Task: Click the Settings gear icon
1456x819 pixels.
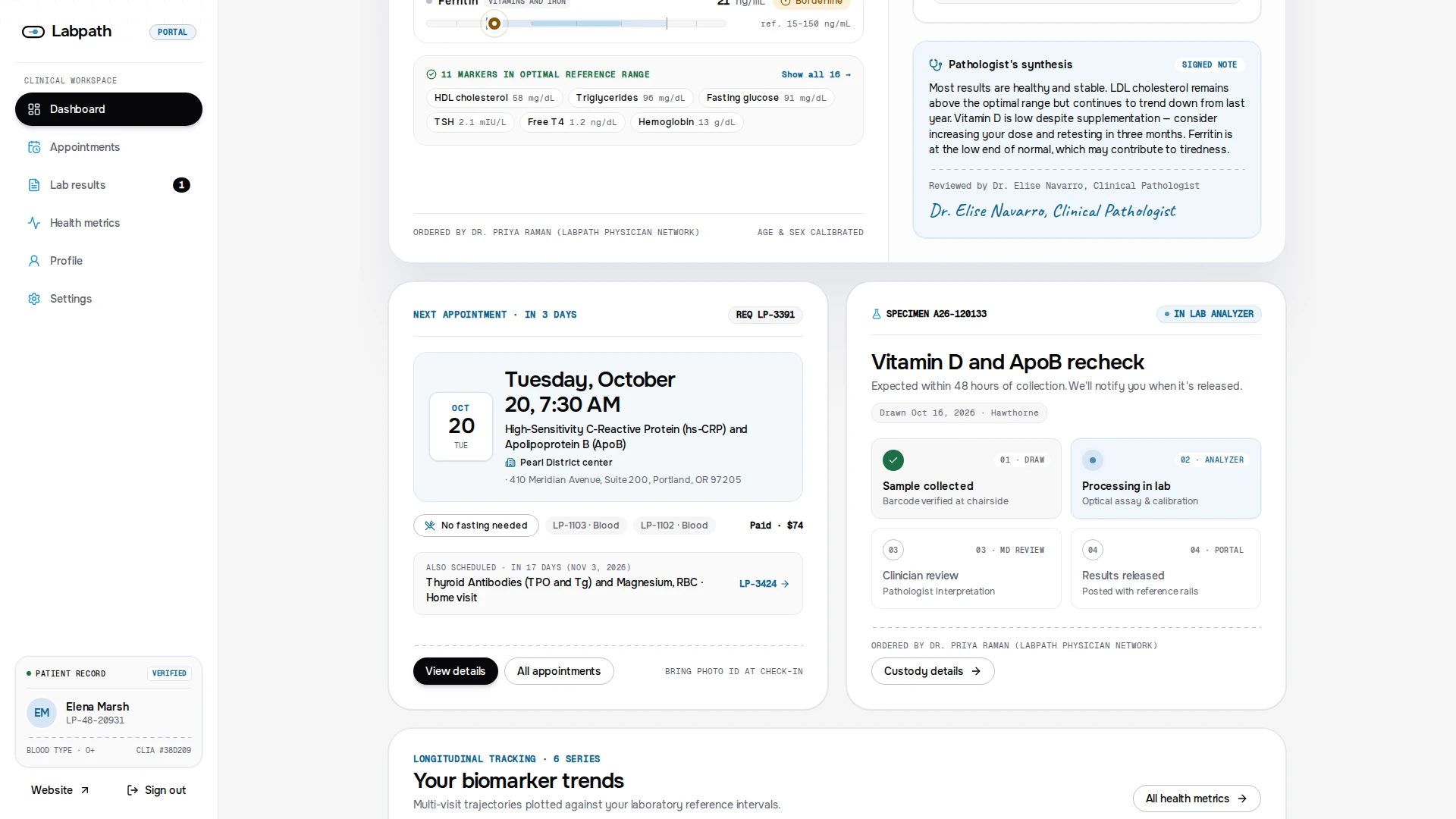Action: (x=34, y=299)
